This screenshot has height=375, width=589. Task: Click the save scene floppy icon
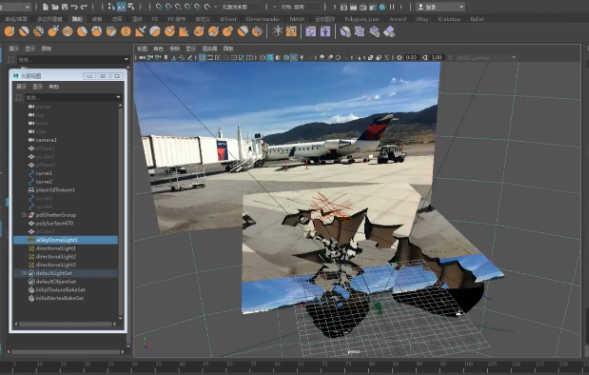(65, 7)
